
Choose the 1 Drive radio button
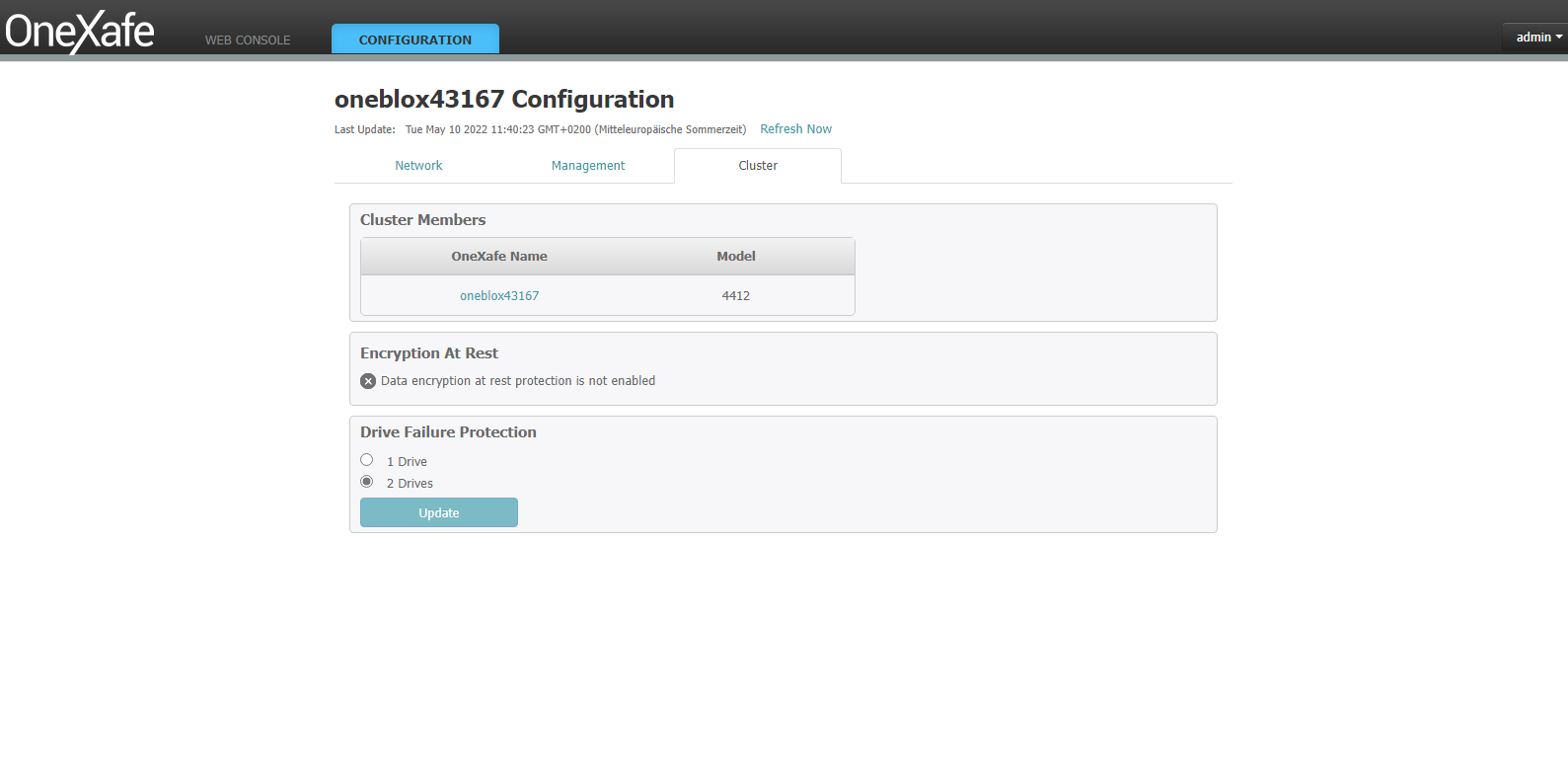367,460
